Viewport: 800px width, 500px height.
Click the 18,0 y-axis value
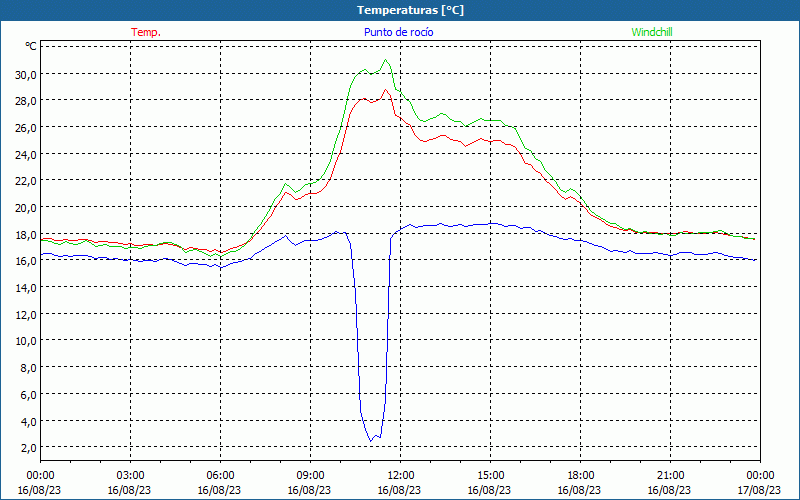(x=26, y=234)
